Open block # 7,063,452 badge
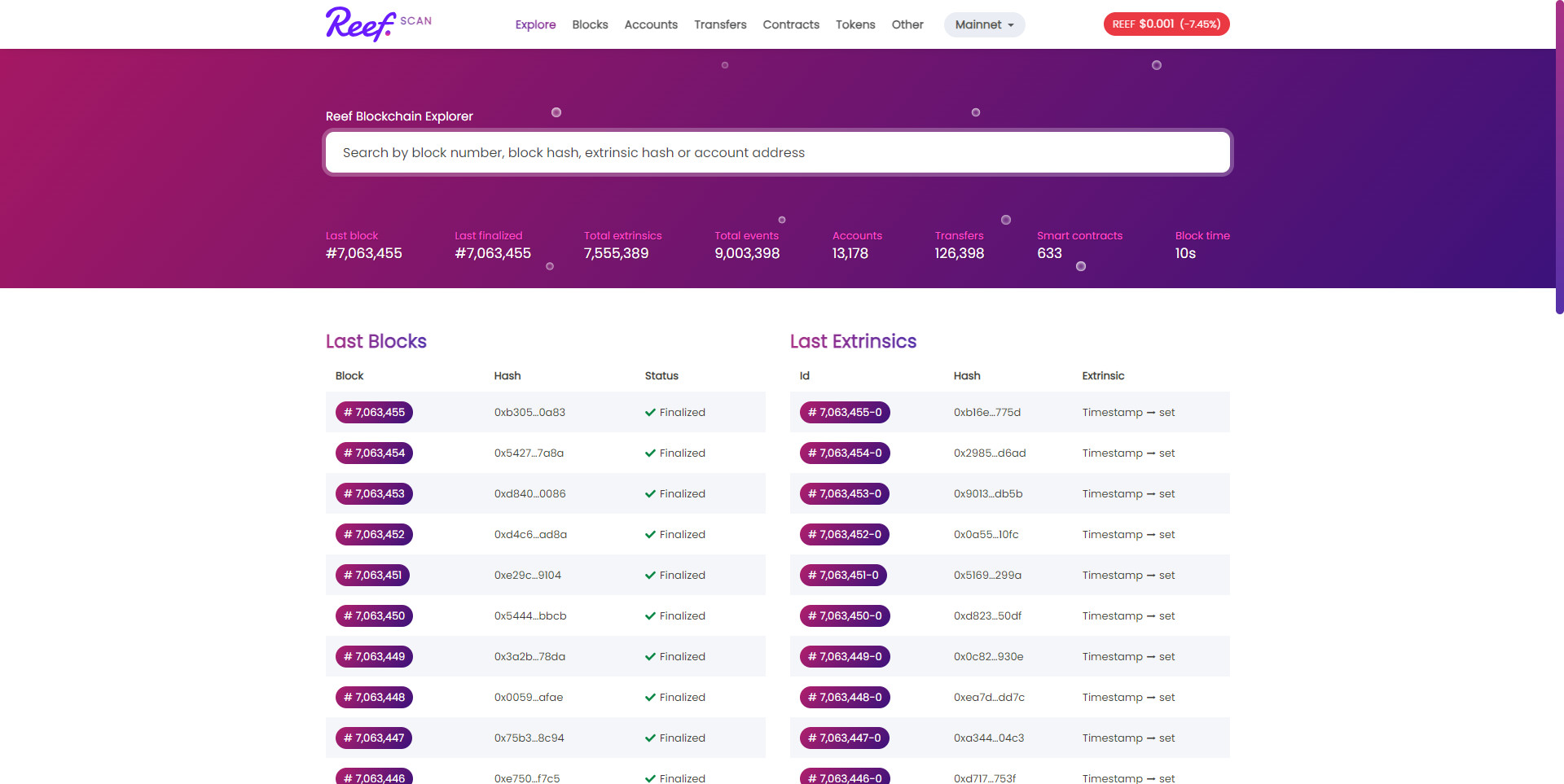The width and height of the screenshot is (1564, 784). (374, 535)
